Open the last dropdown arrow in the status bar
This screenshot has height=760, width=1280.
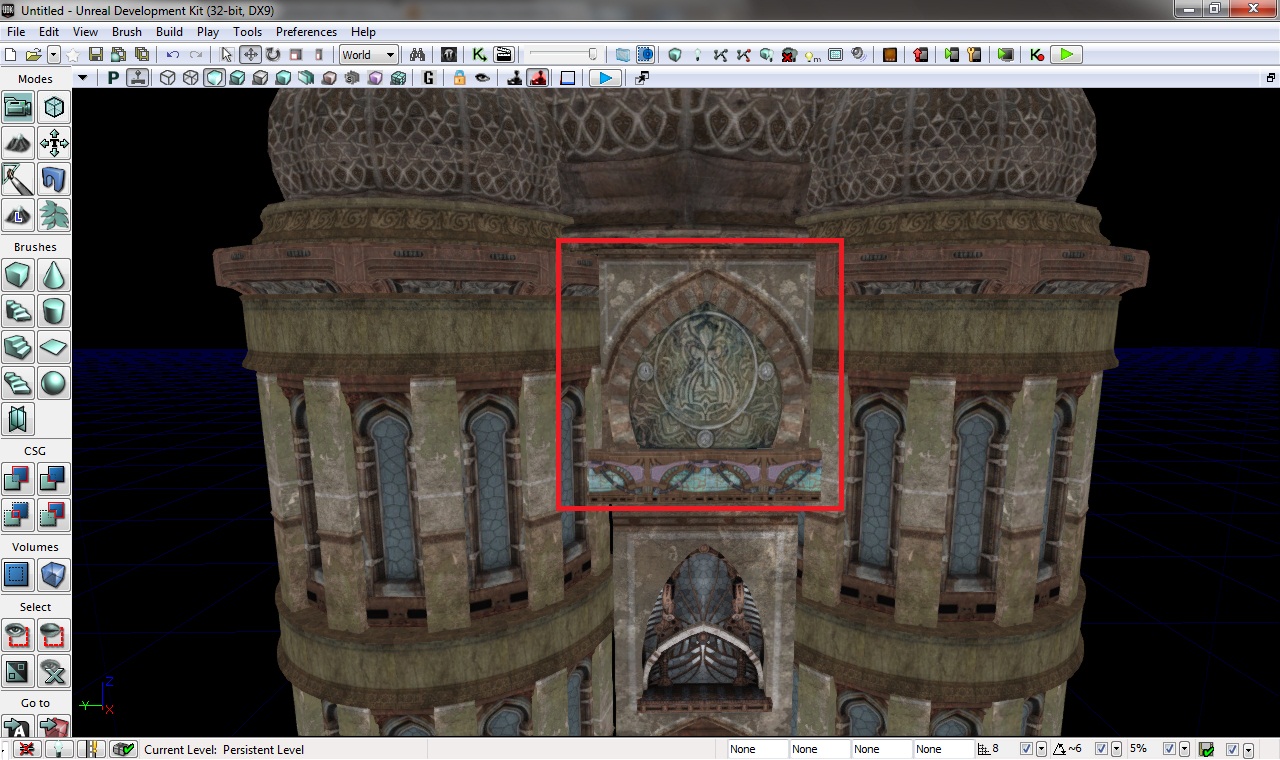pos(1248,749)
